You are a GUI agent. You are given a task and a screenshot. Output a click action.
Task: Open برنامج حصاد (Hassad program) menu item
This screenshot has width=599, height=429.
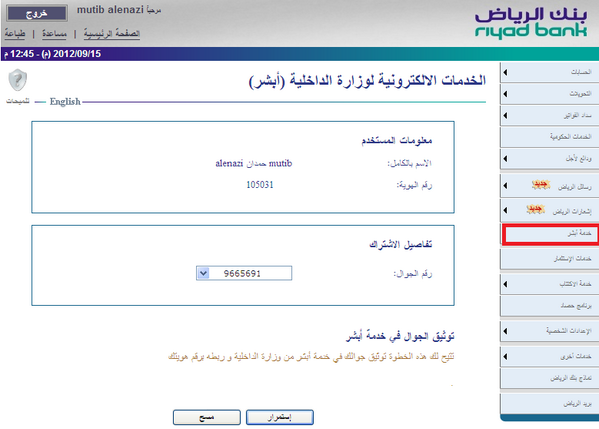click(549, 306)
